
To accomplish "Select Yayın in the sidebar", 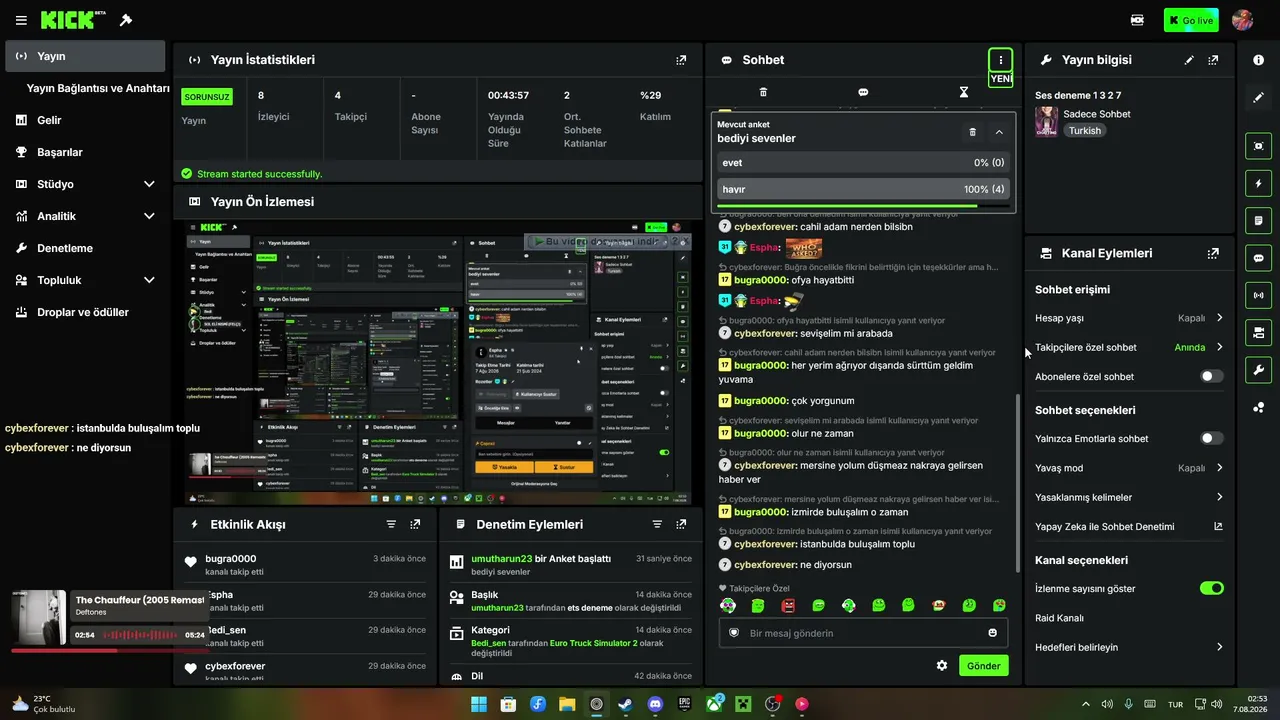I will (x=85, y=56).
